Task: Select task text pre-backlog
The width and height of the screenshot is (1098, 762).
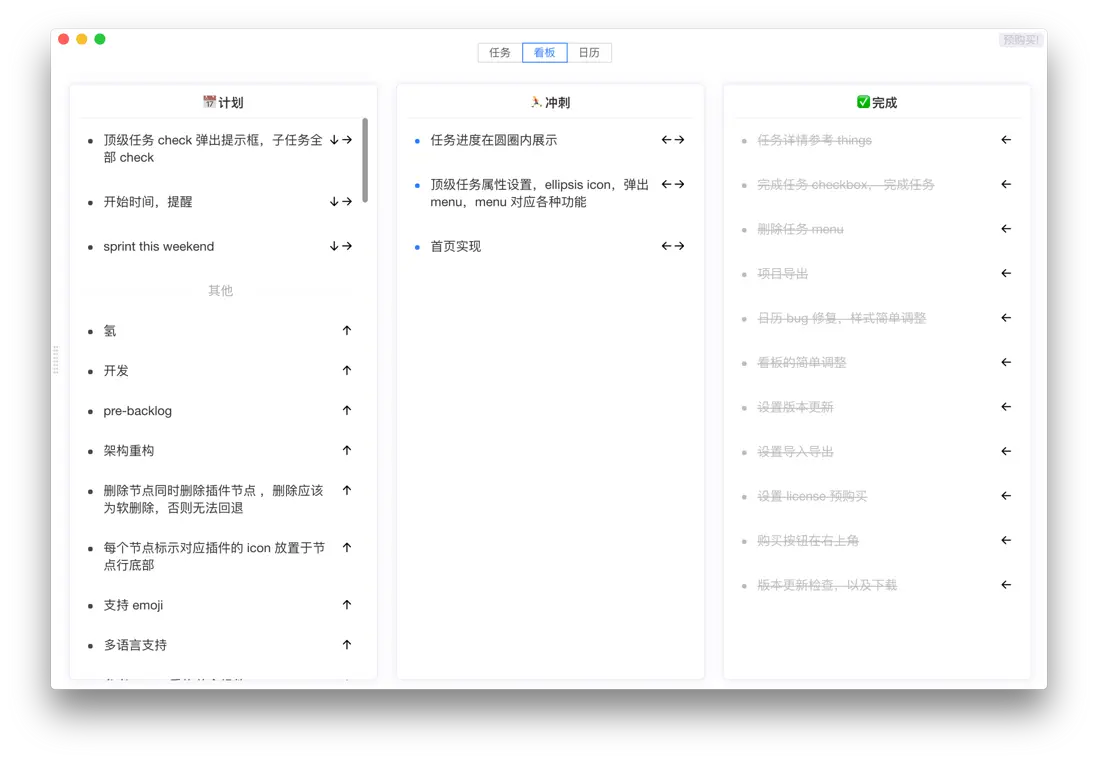Action: [x=137, y=410]
